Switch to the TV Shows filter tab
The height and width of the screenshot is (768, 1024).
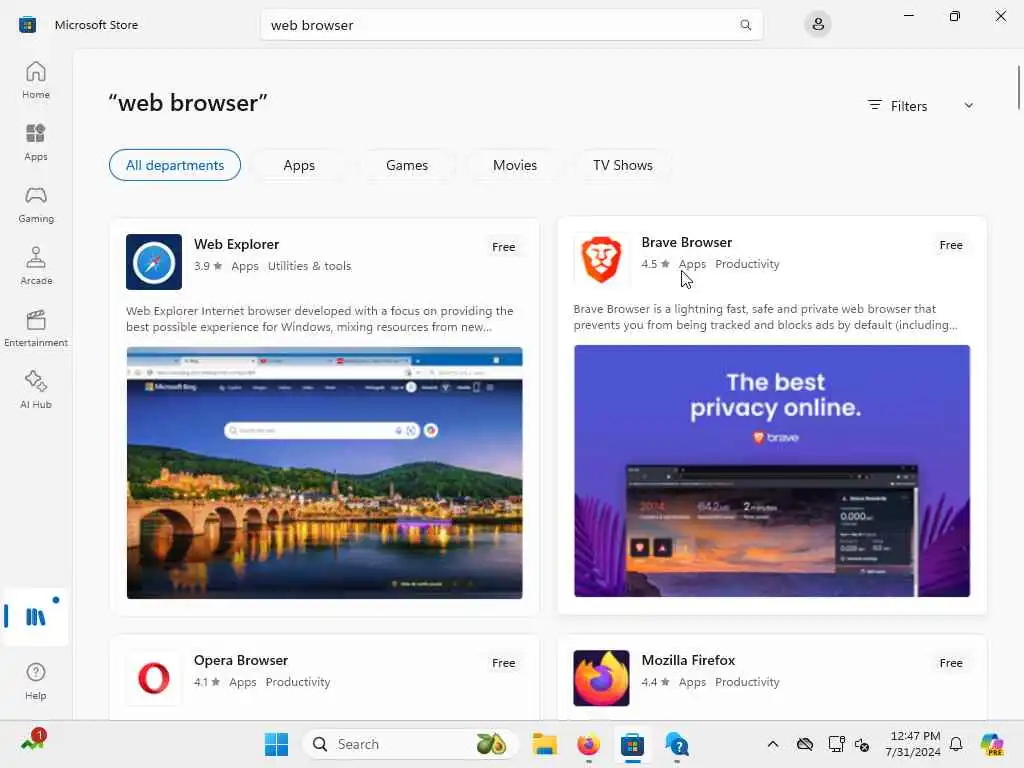click(622, 165)
